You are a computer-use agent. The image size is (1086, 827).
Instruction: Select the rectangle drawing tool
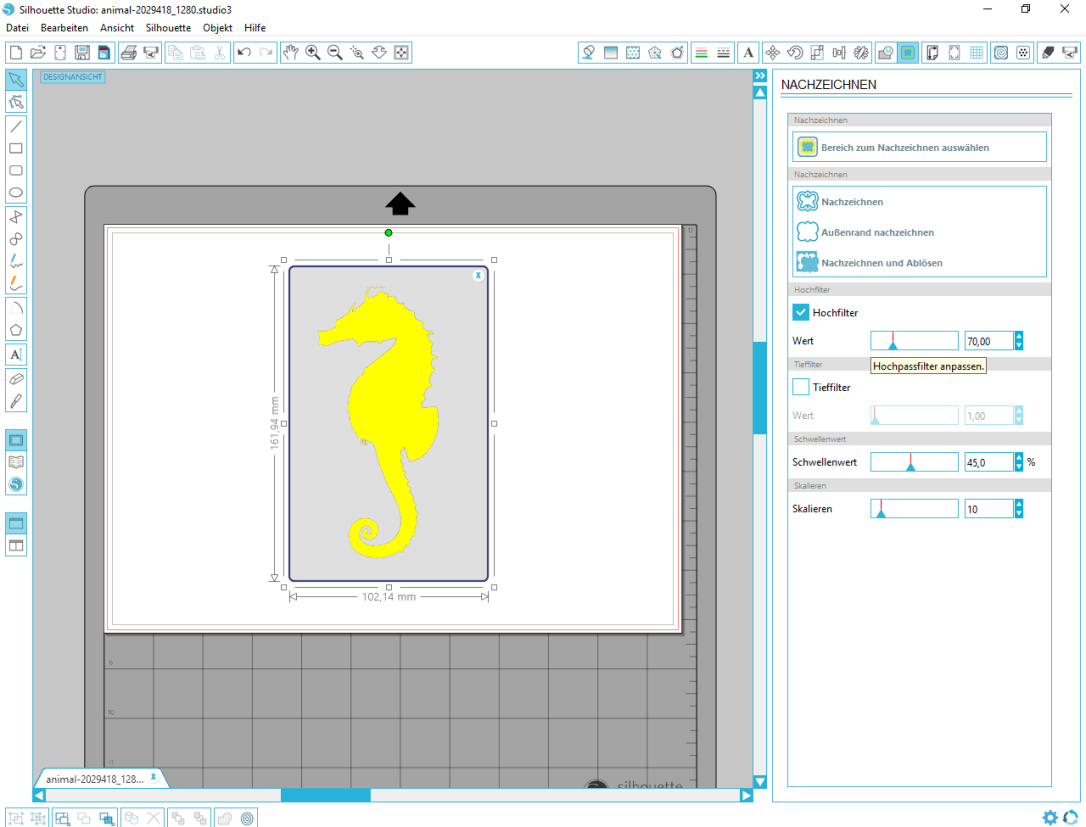[16, 148]
